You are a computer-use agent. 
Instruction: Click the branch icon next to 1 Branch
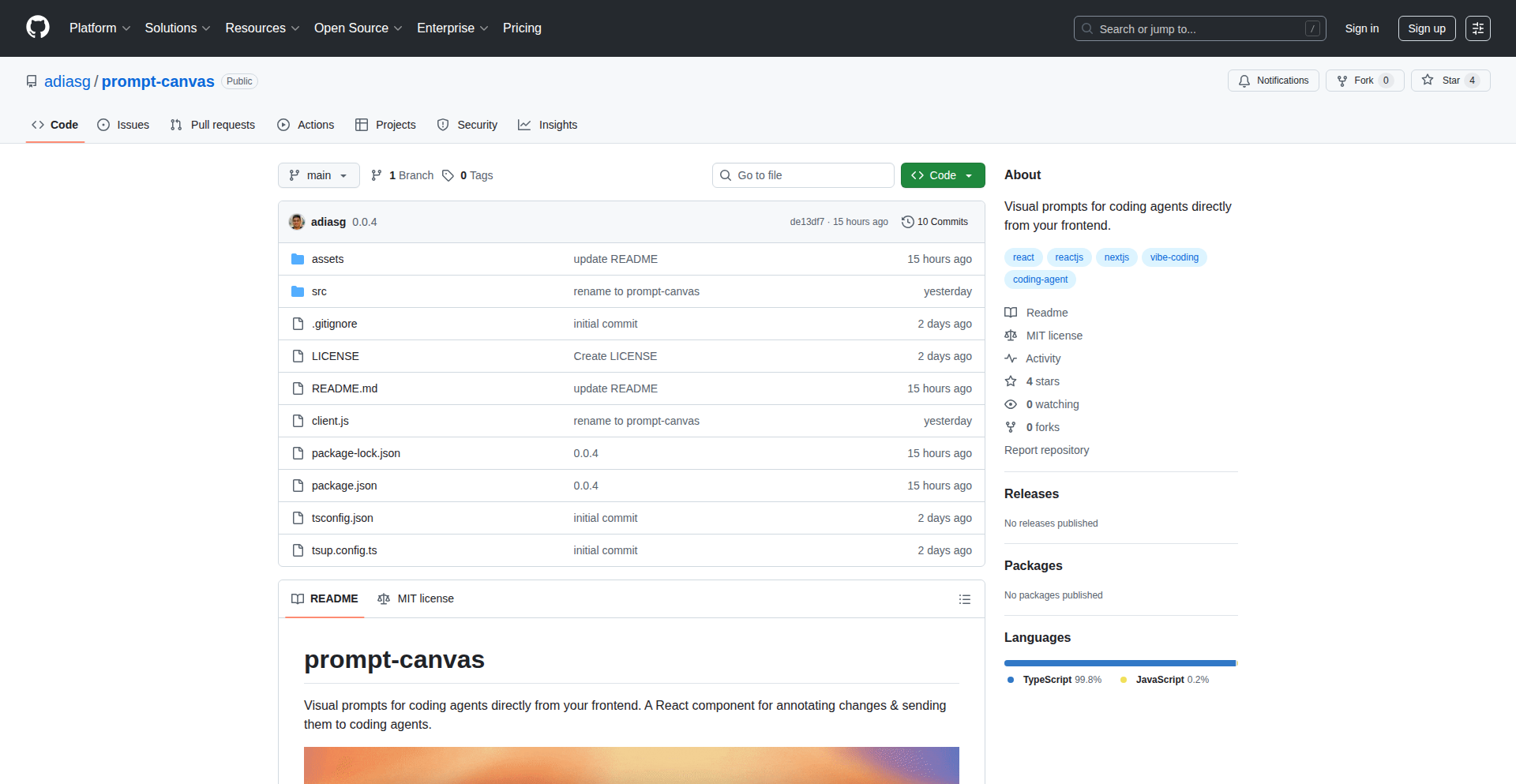click(x=377, y=175)
